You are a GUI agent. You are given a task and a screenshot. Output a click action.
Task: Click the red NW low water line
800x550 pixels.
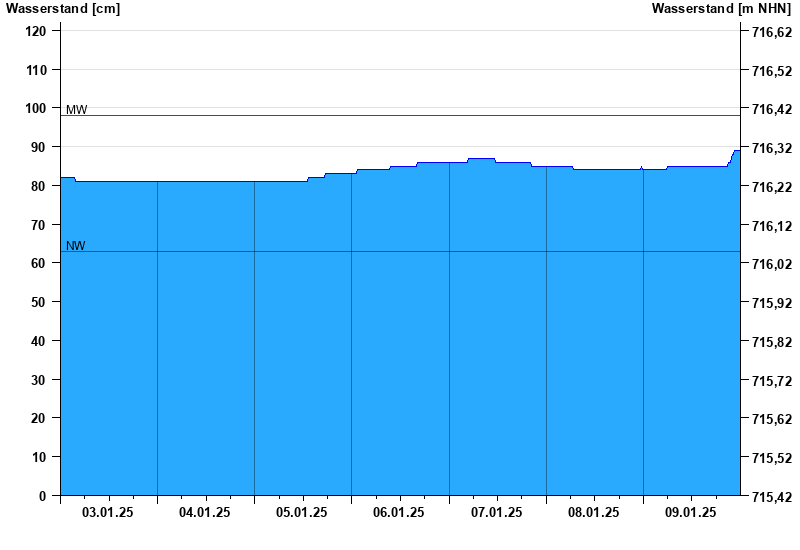coord(401,252)
